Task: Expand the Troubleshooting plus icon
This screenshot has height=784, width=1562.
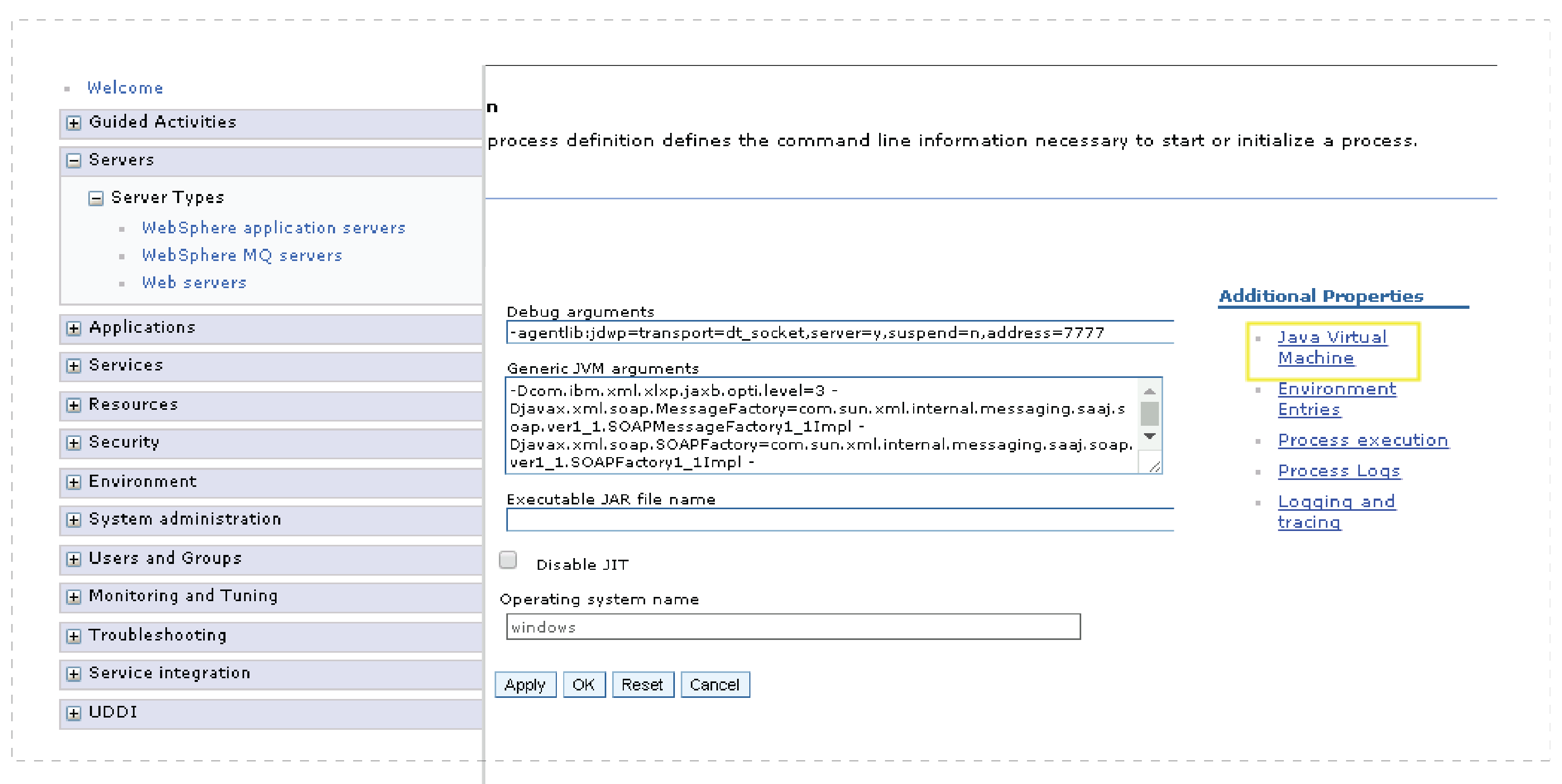Action: pyautogui.click(x=73, y=636)
